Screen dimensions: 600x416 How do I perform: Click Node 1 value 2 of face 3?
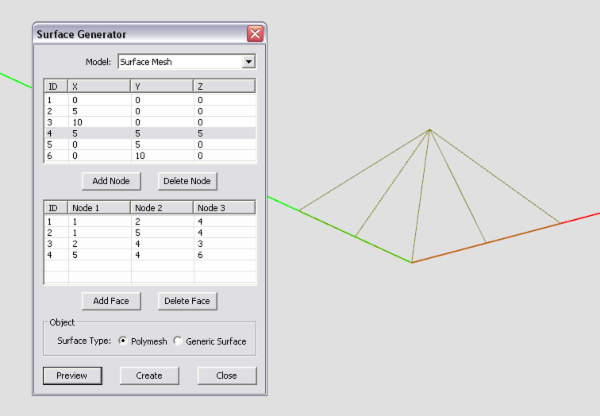click(75, 244)
